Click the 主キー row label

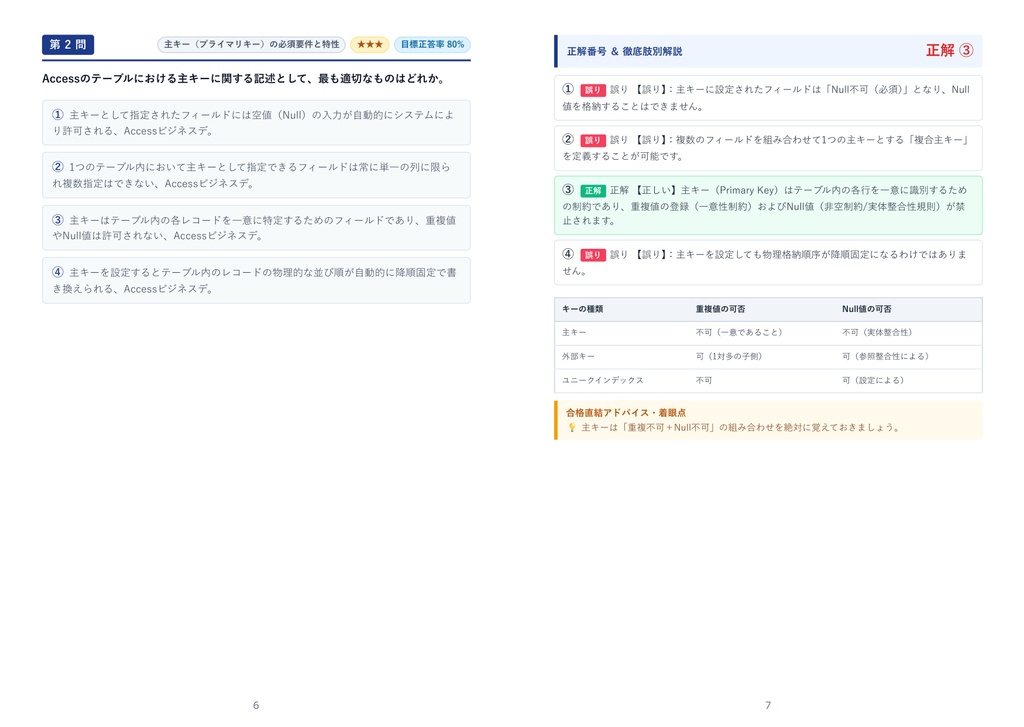574,332
